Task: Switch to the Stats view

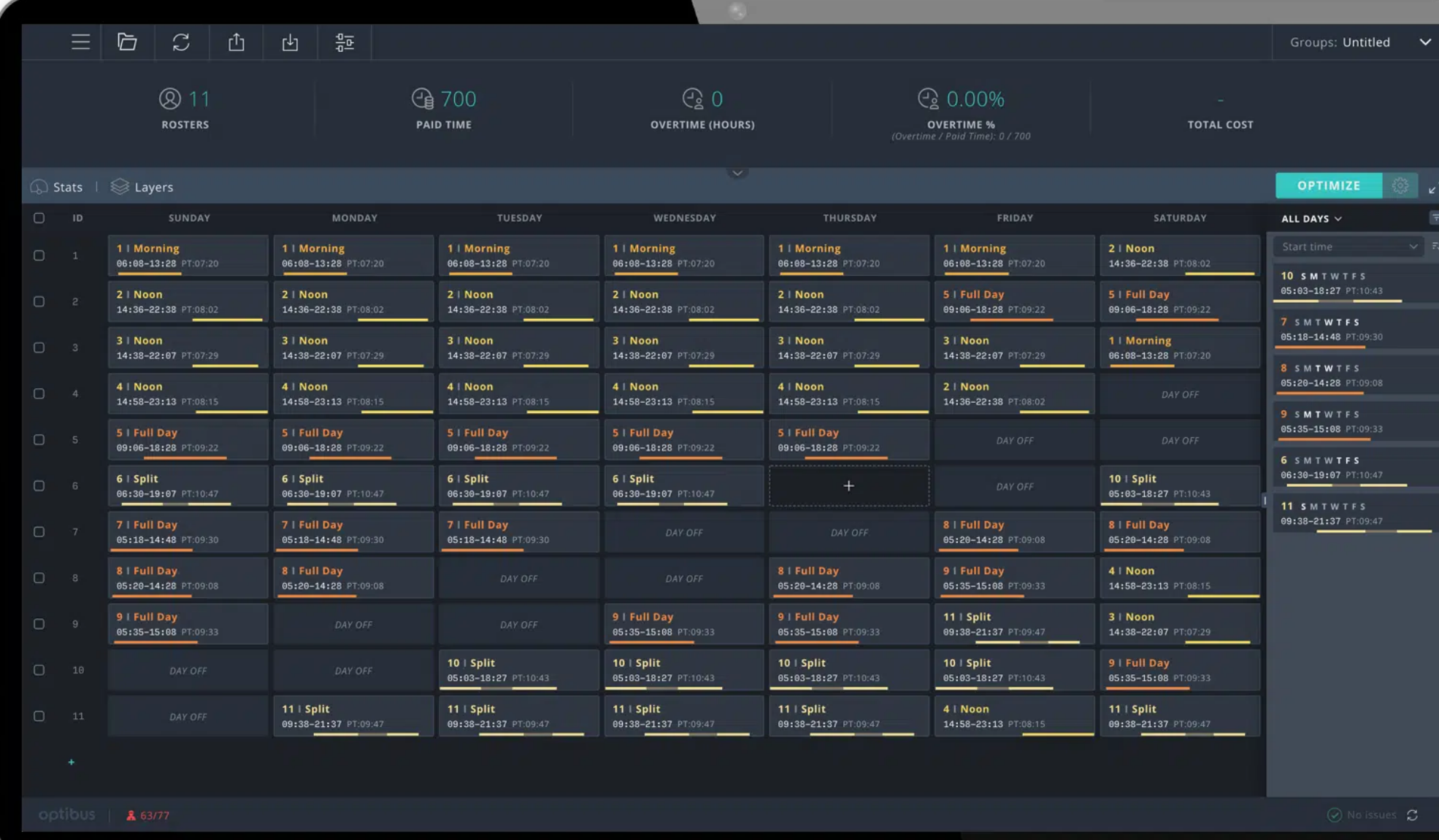Action: [x=57, y=187]
